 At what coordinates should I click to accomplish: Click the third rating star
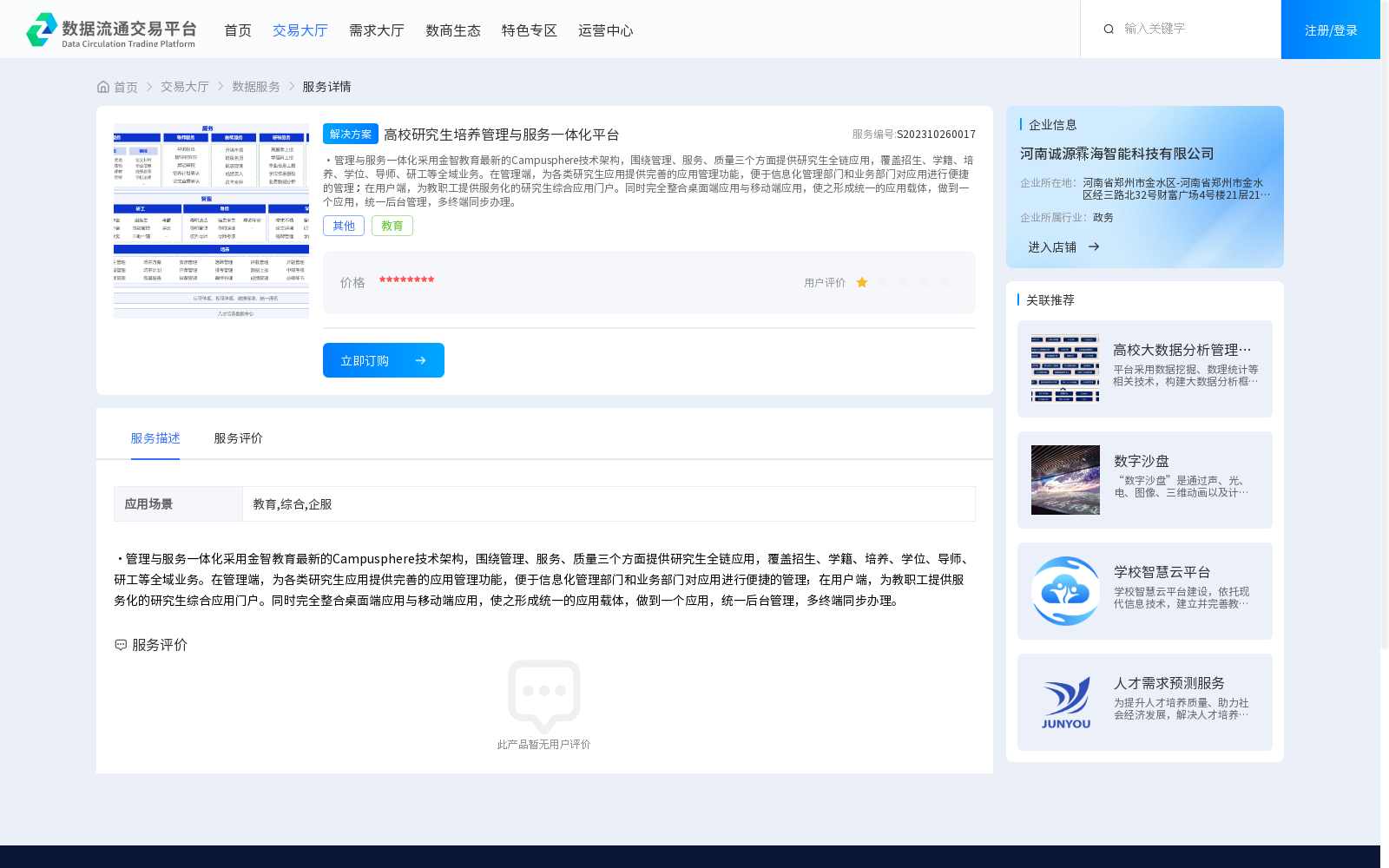point(904,282)
